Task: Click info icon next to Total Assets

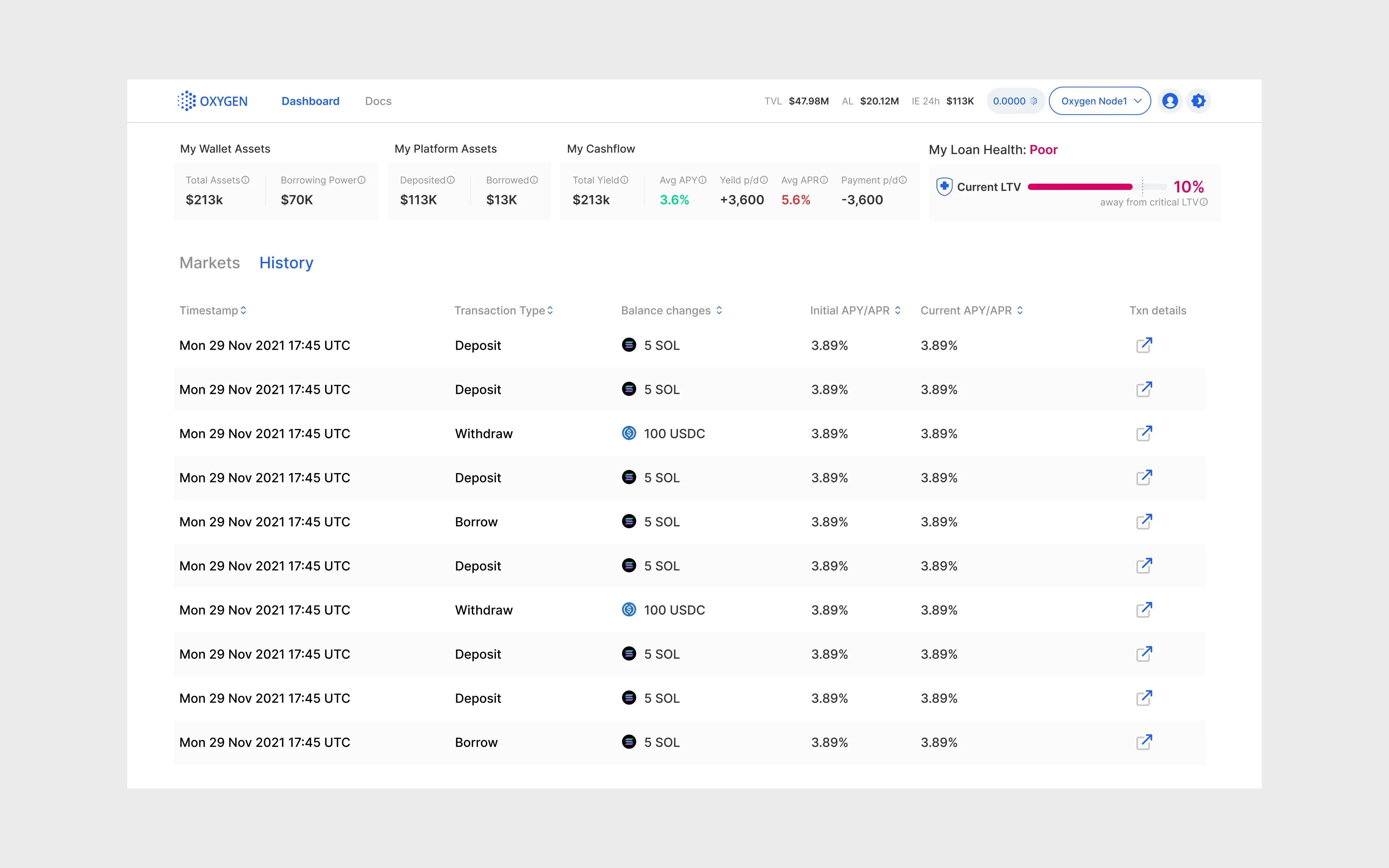Action: pyautogui.click(x=246, y=180)
